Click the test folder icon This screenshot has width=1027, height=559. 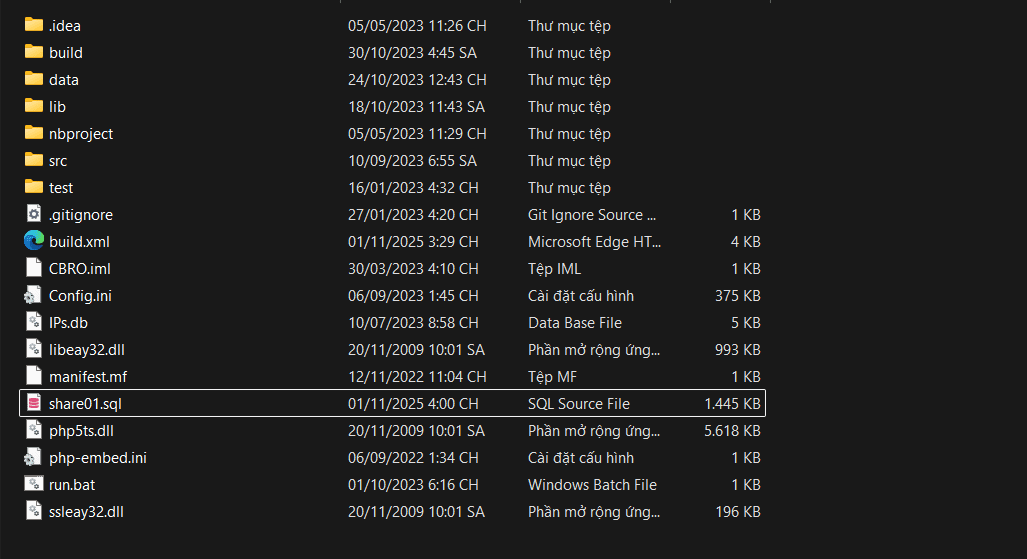pyautogui.click(x=33, y=187)
